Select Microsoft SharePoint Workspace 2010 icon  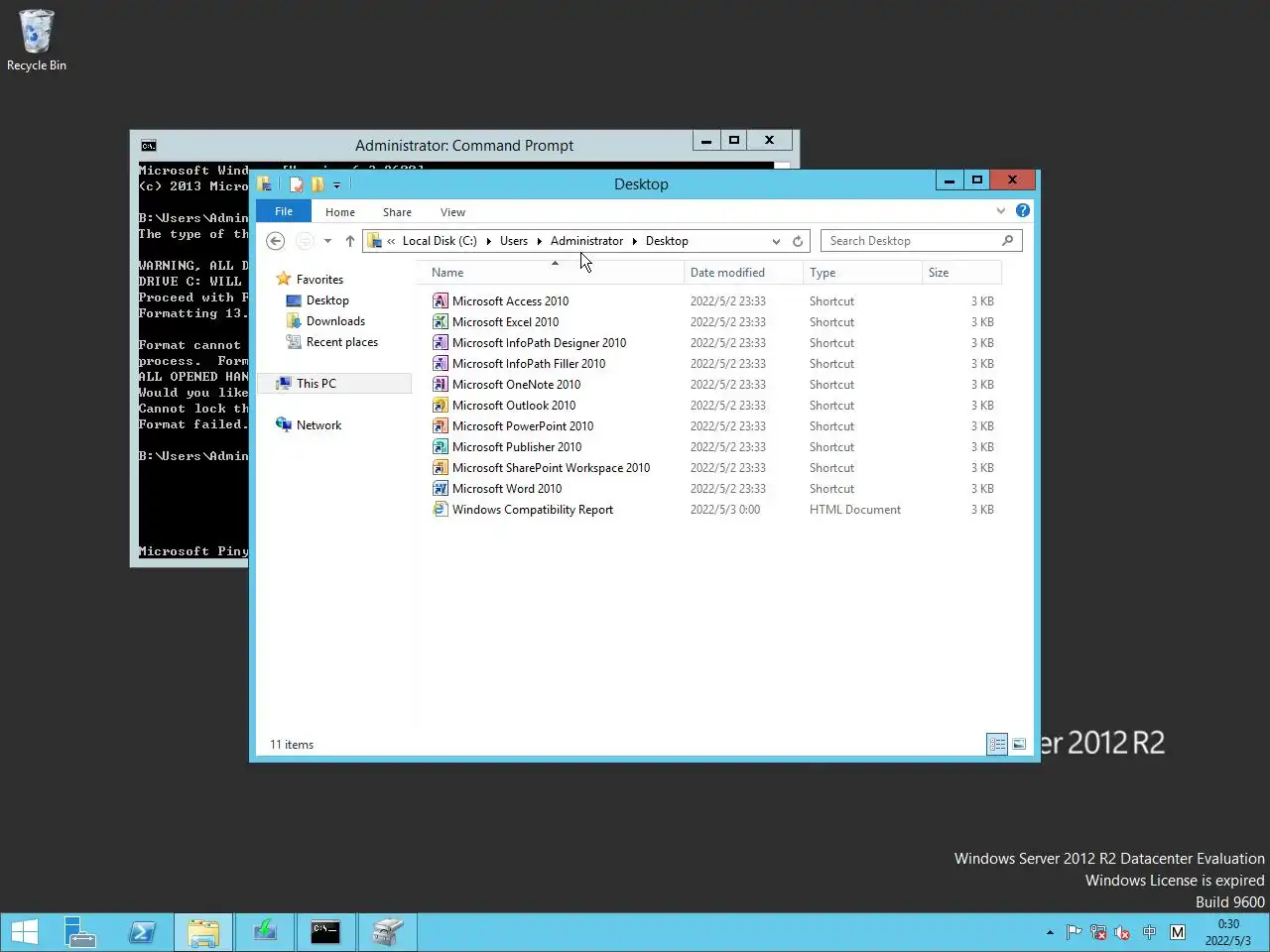pyautogui.click(x=441, y=467)
